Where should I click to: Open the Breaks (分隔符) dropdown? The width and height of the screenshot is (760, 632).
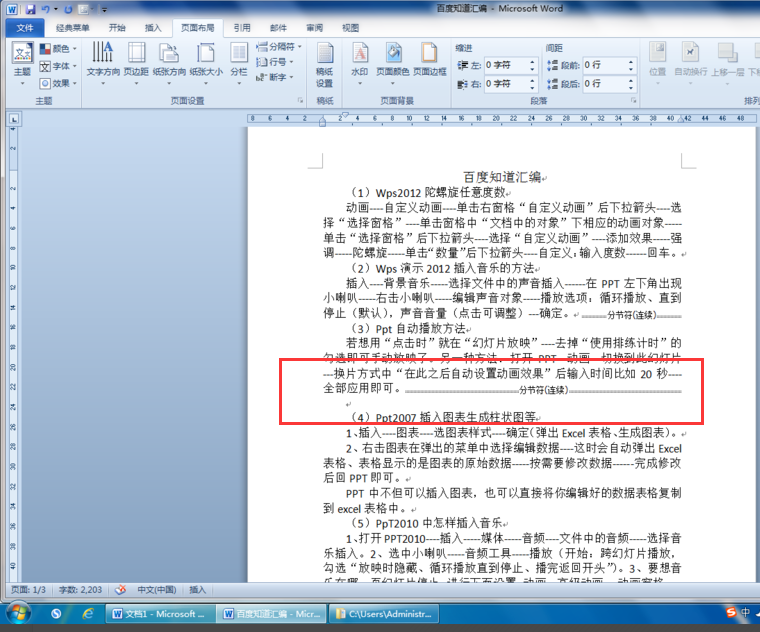coord(279,47)
